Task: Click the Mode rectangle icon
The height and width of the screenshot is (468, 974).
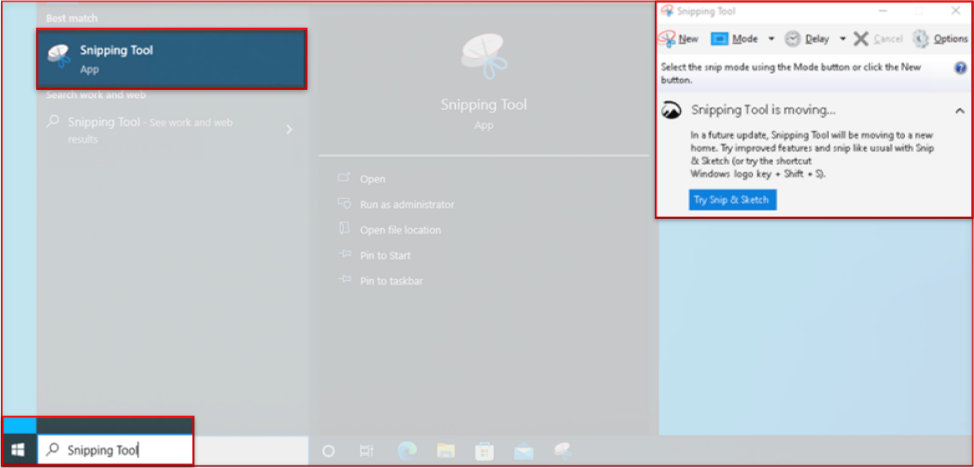Action: tap(720, 39)
